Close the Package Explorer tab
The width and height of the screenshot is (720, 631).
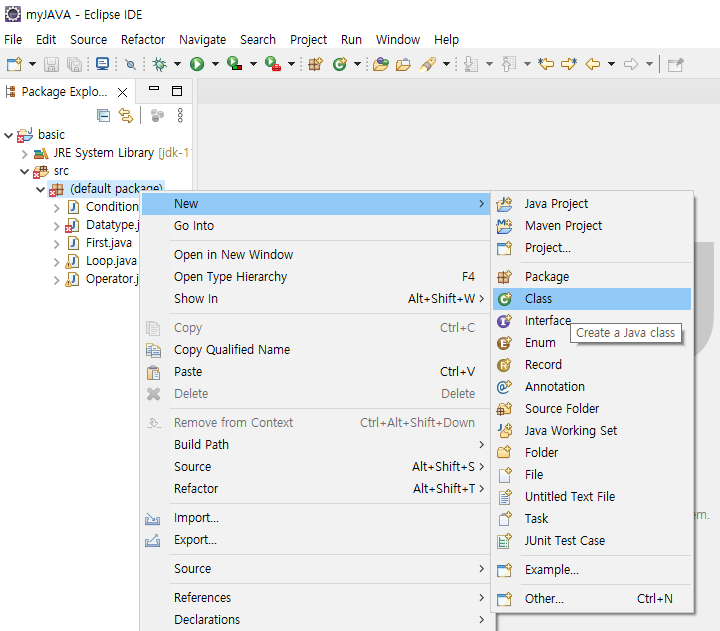122,92
